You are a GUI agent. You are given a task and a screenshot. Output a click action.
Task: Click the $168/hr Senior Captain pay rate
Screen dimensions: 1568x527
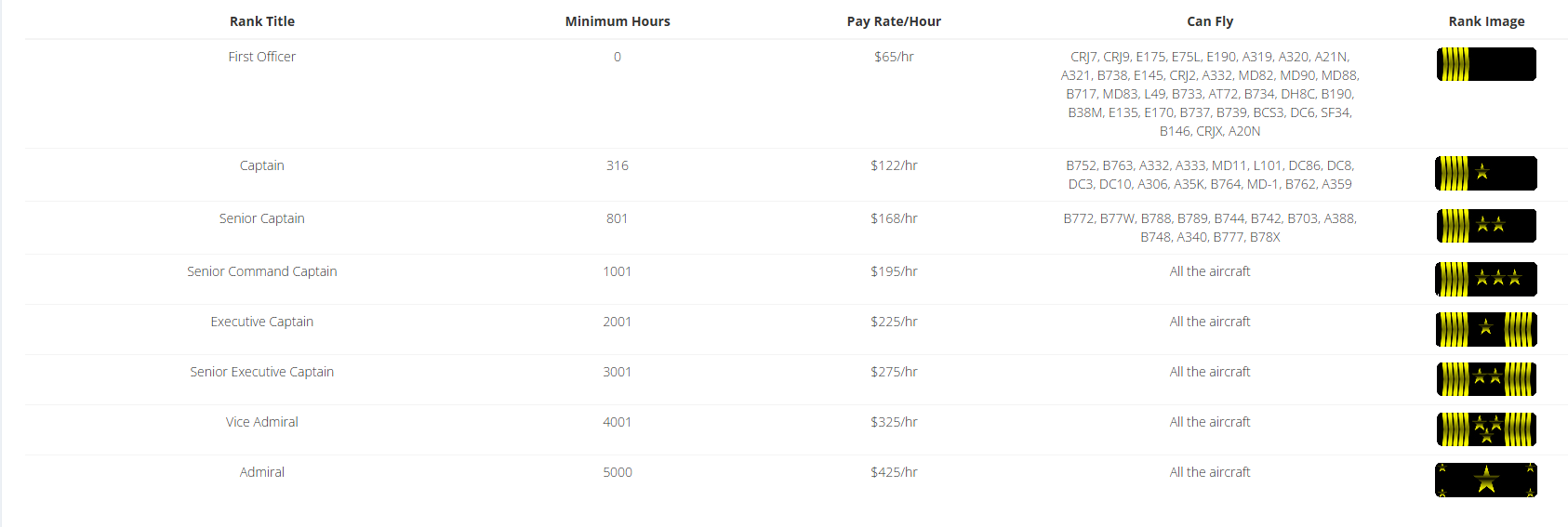point(894,218)
